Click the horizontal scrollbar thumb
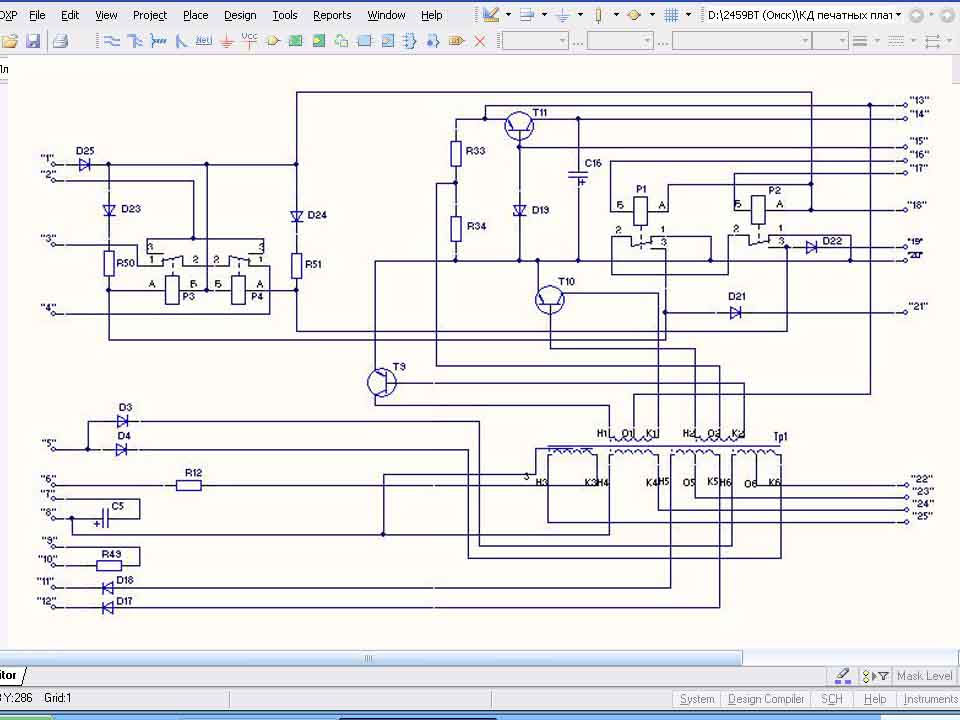The height and width of the screenshot is (720, 960). [370, 658]
